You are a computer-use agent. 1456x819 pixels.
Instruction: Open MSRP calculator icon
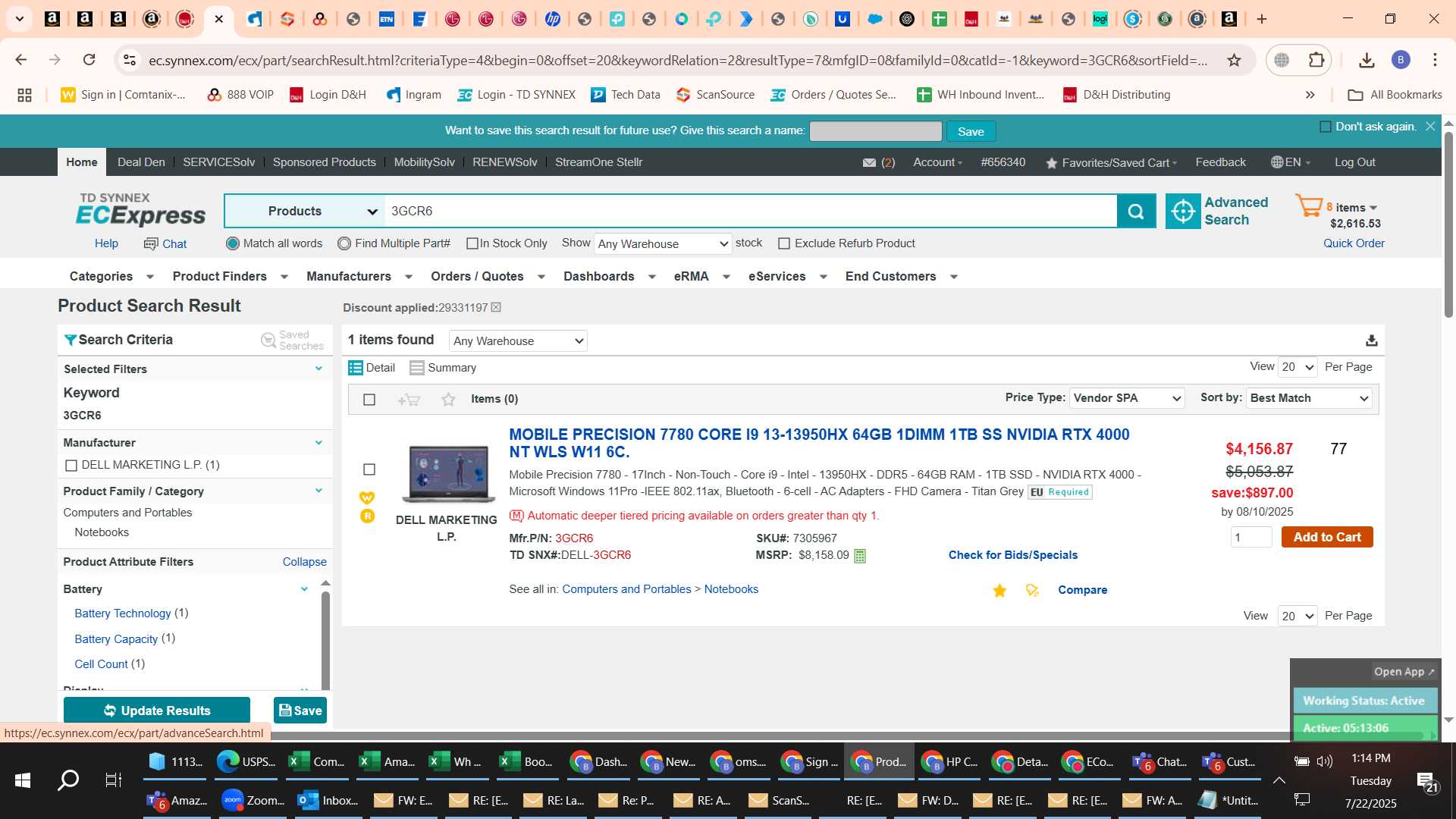click(x=860, y=556)
